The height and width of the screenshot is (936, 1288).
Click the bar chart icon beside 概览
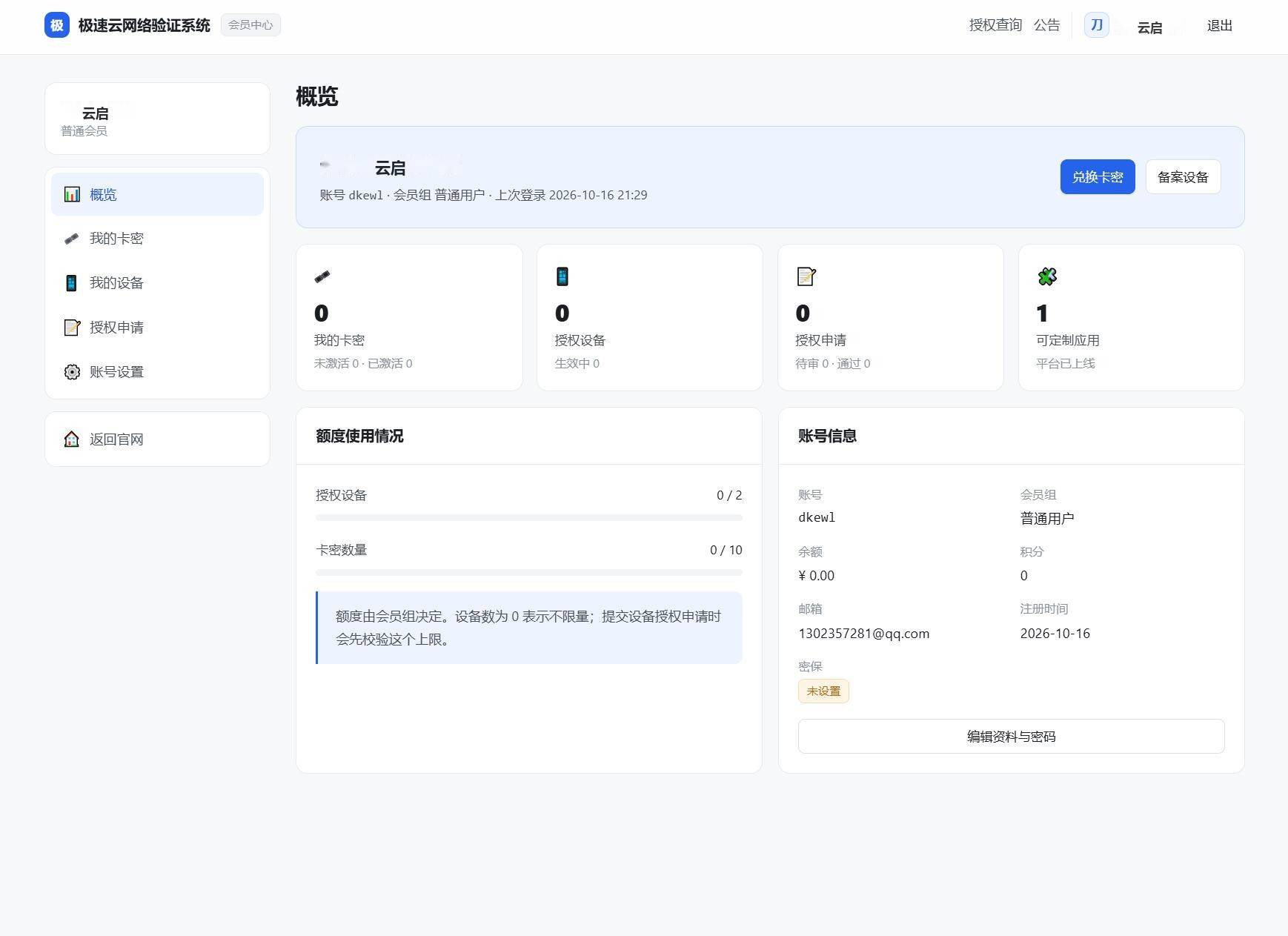tap(72, 194)
